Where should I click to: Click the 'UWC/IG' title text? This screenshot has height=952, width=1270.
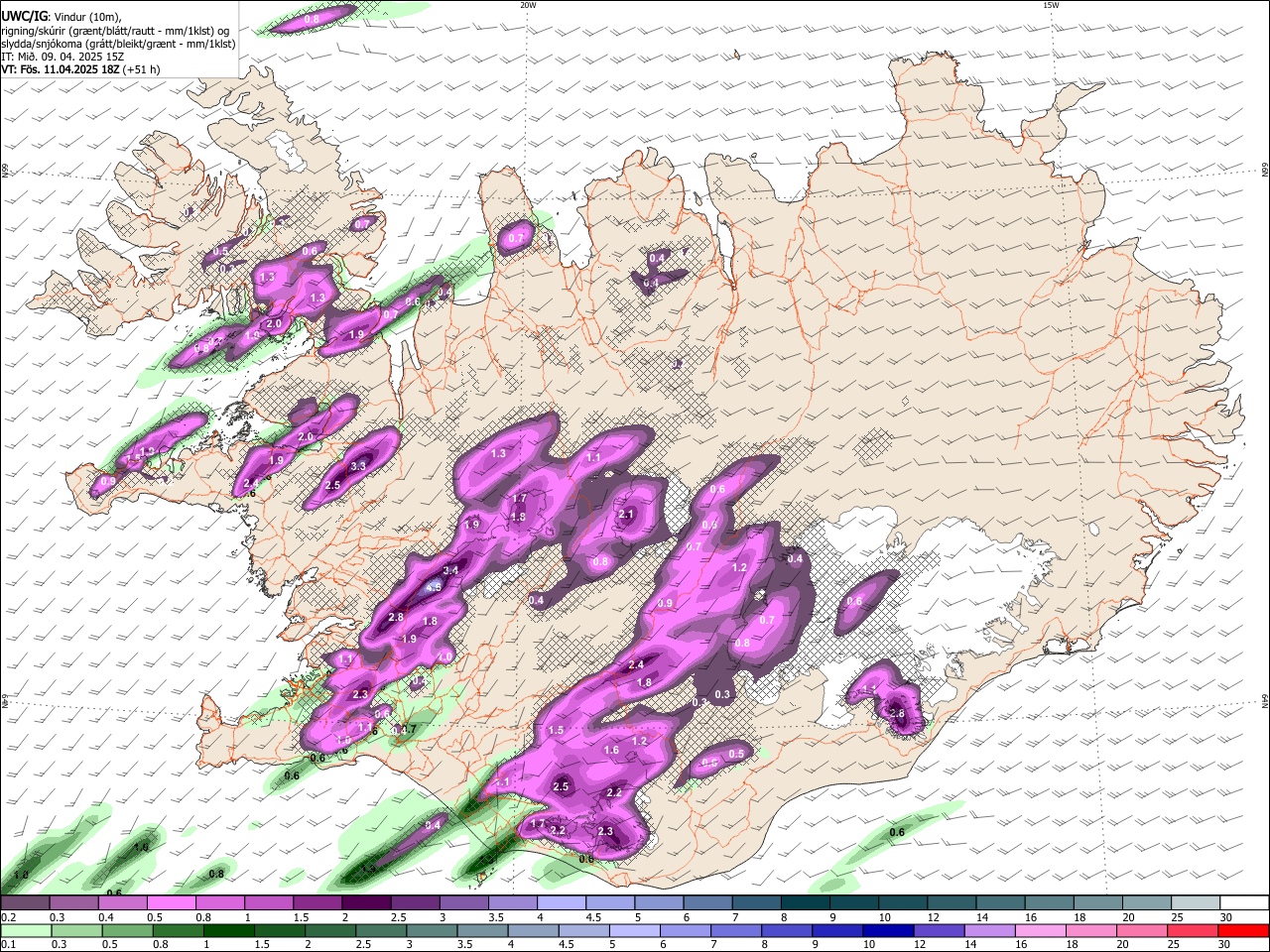point(25,17)
